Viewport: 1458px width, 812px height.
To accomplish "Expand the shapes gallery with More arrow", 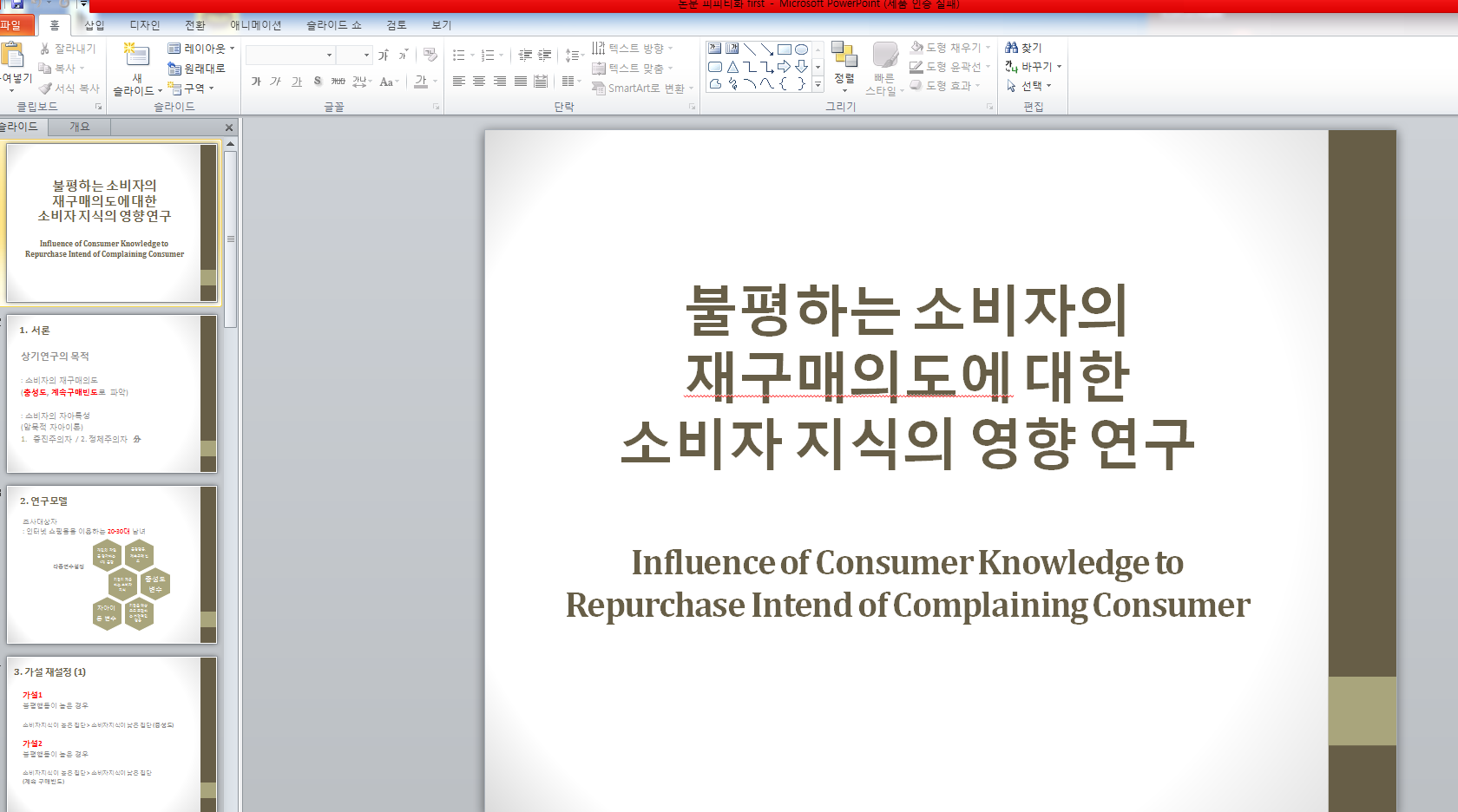I will pyautogui.click(x=817, y=84).
